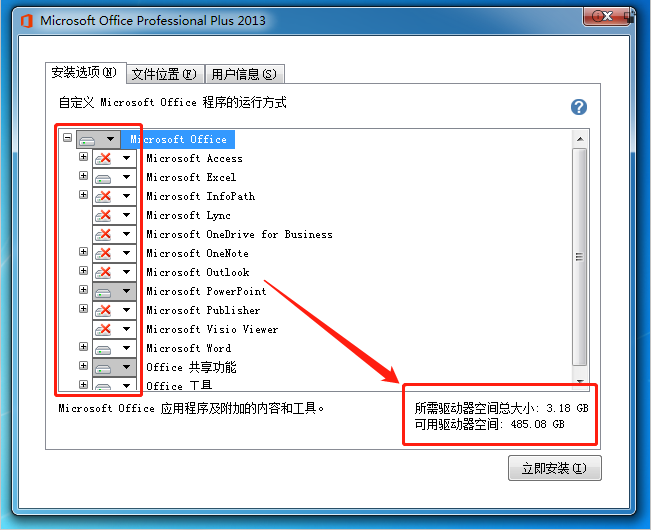Viewport: 651px width, 530px height.
Task: Expand the Microsoft Access tree node
Action: point(83,156)
